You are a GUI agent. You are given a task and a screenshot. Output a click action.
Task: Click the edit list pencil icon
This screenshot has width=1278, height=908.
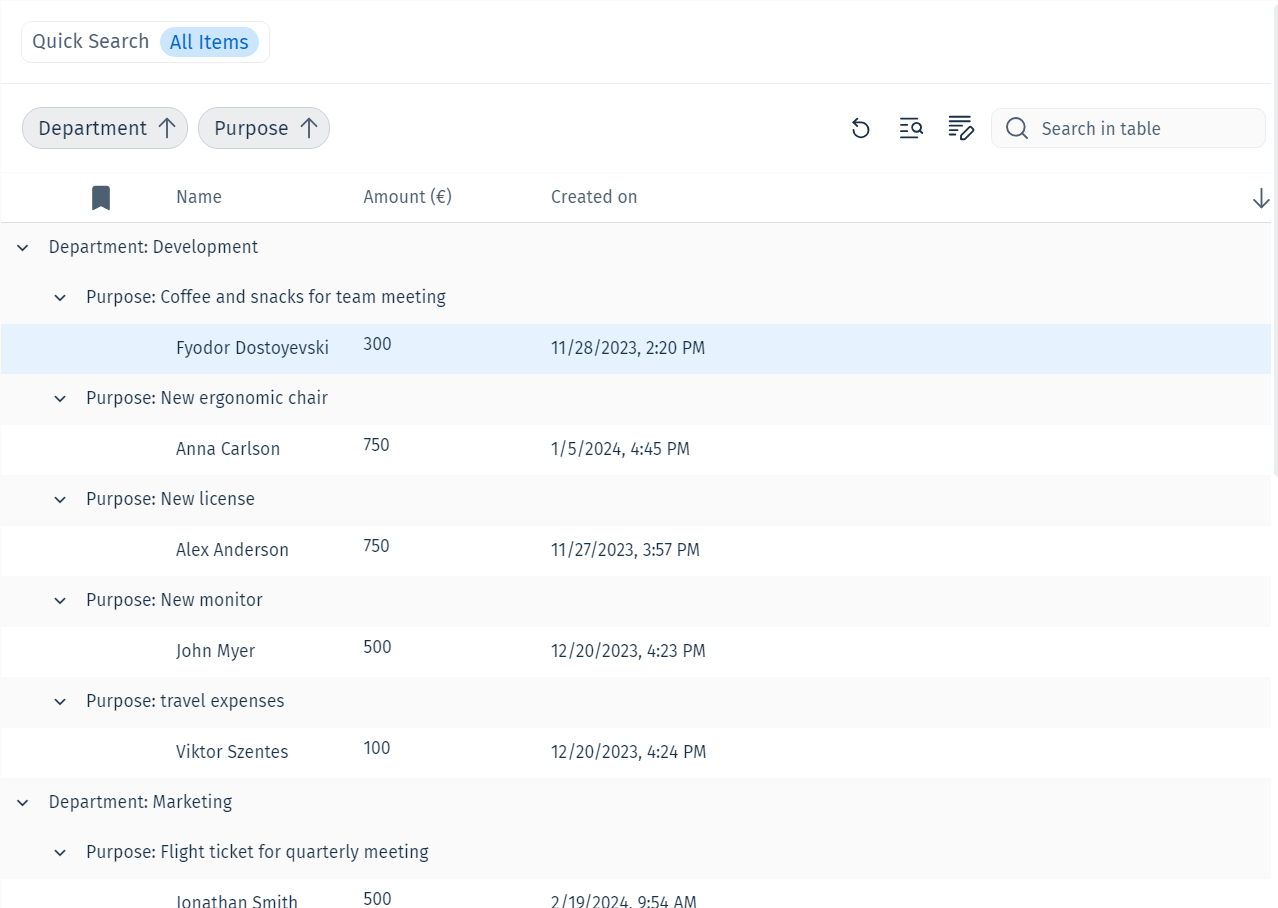pyautogui.click(x=961, y=128)
